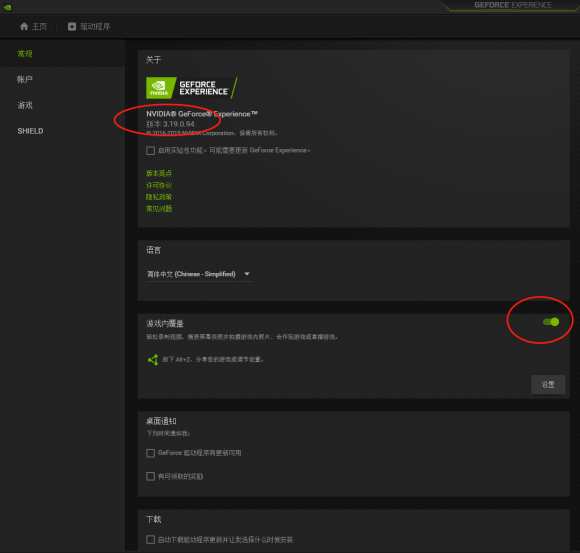Open the 主页 home tab
Image resolution: width=580 pixels, height=553 pixels.
(x=33, y=27)
